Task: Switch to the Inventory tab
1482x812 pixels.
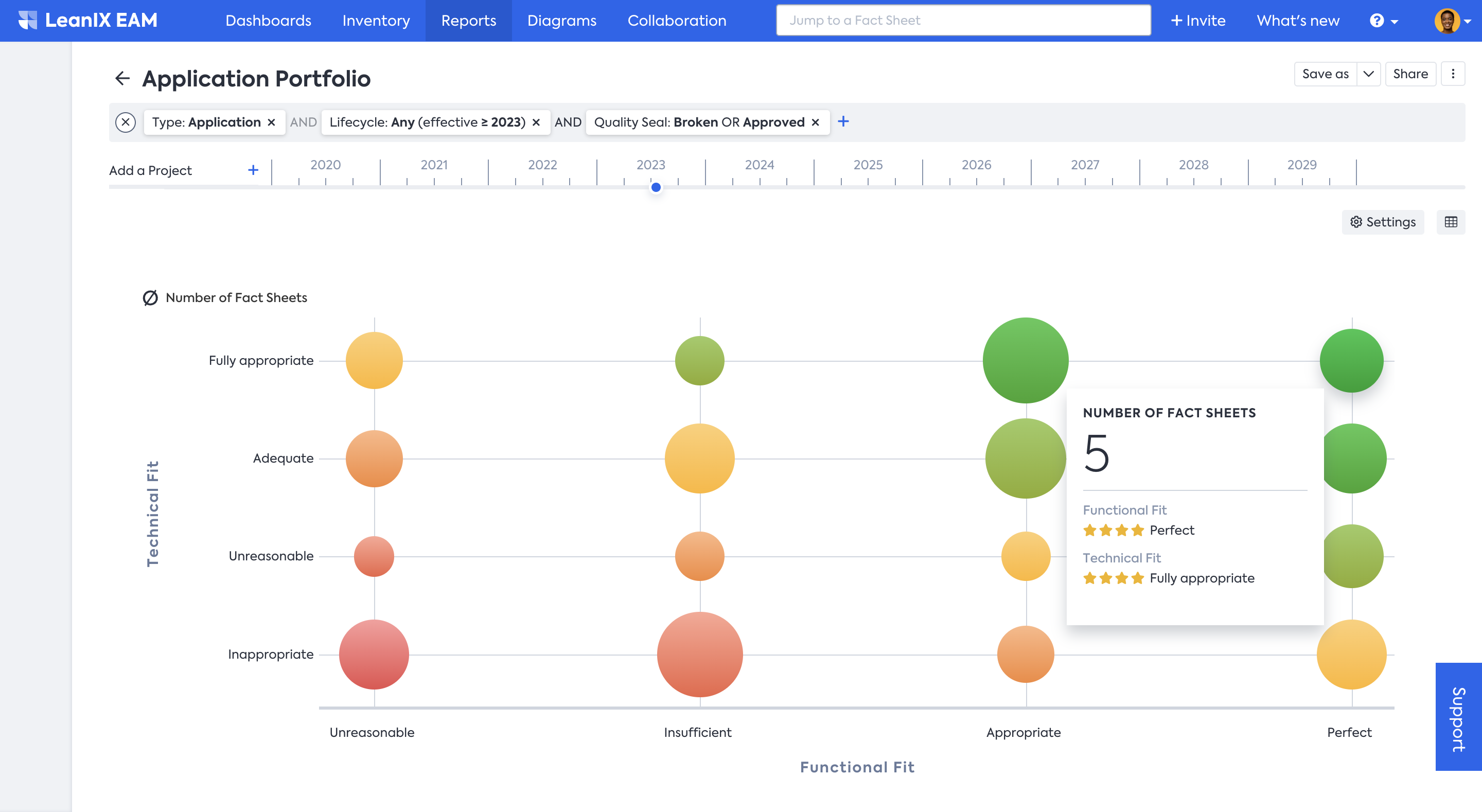Action: pos(376,21)
